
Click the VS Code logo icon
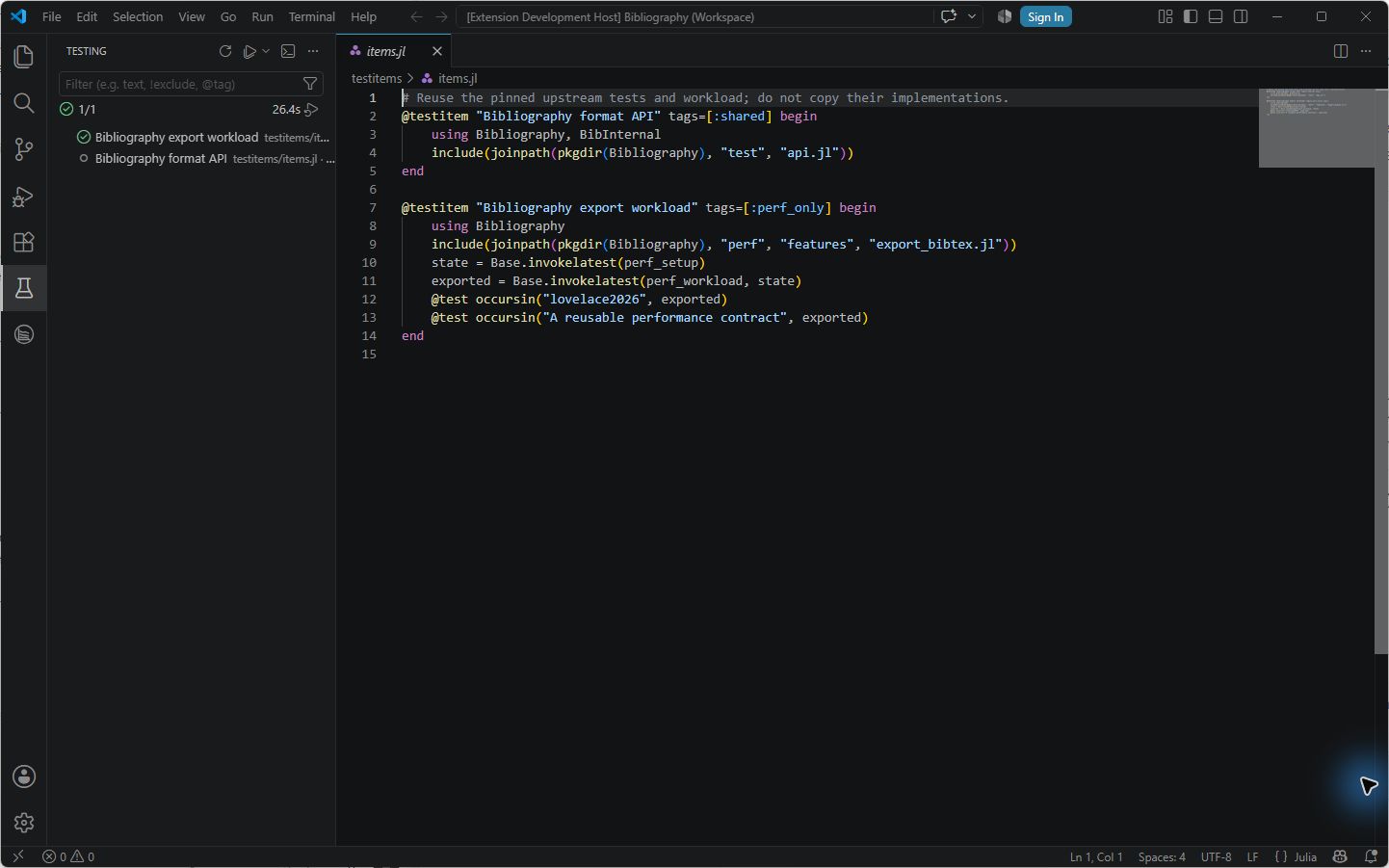[18, 16]
